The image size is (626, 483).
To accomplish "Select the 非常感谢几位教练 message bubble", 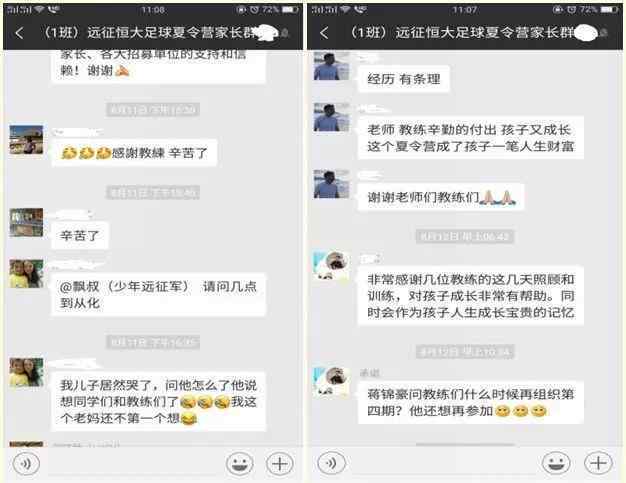I will [471, 296].
